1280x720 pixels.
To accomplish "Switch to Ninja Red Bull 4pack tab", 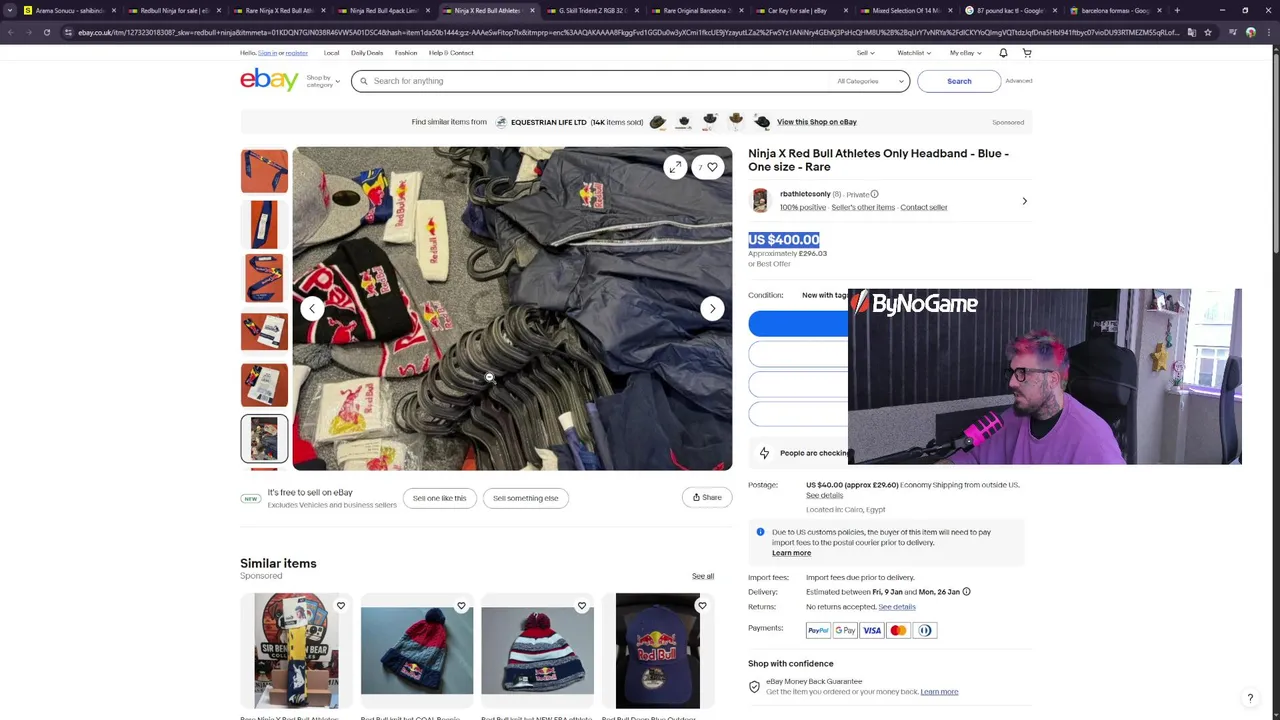I will [383, 10].
